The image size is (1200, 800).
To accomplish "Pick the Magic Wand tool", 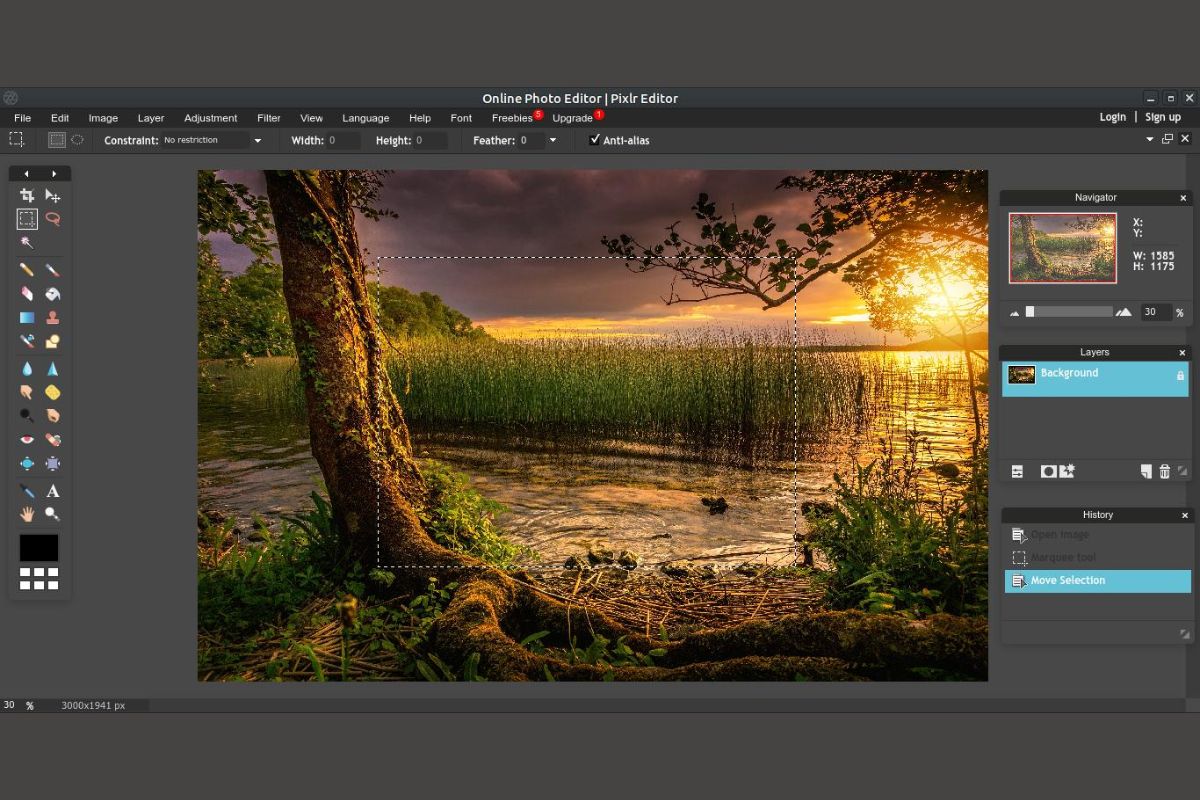I will click(x=27, y=243).
